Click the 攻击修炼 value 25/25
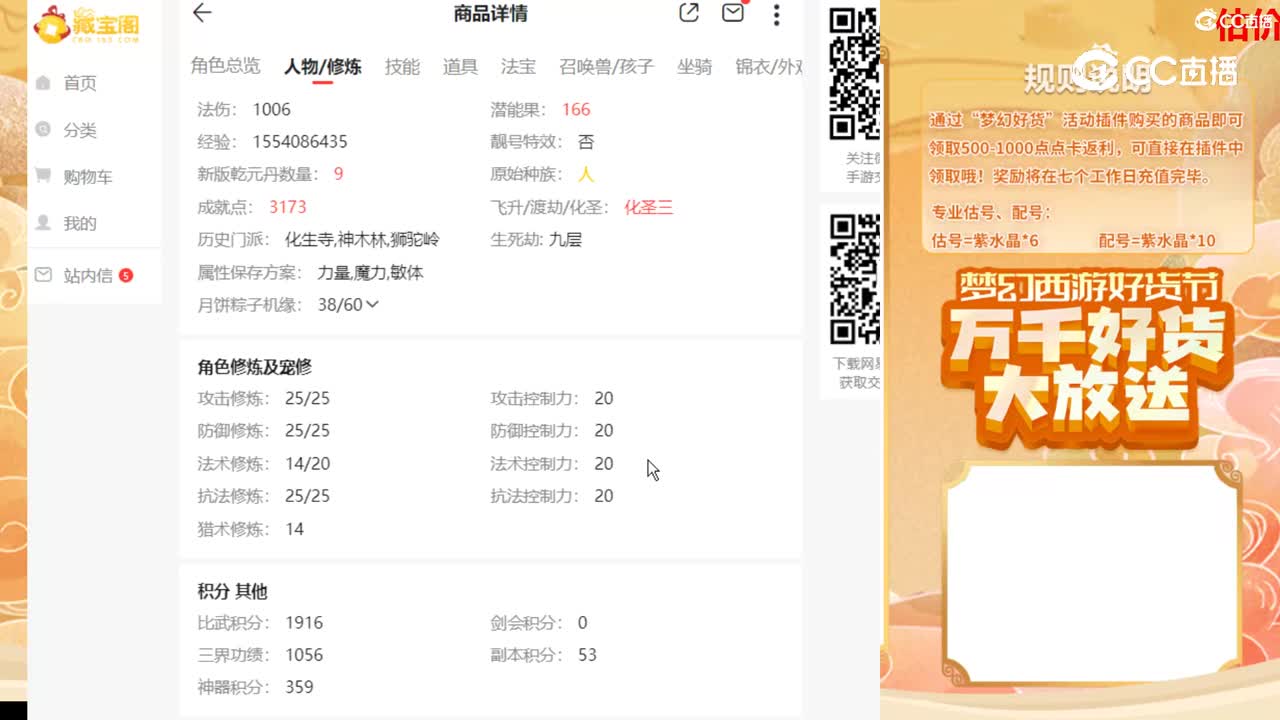This screenshot has height=720, width=1280. coord(307,398)
